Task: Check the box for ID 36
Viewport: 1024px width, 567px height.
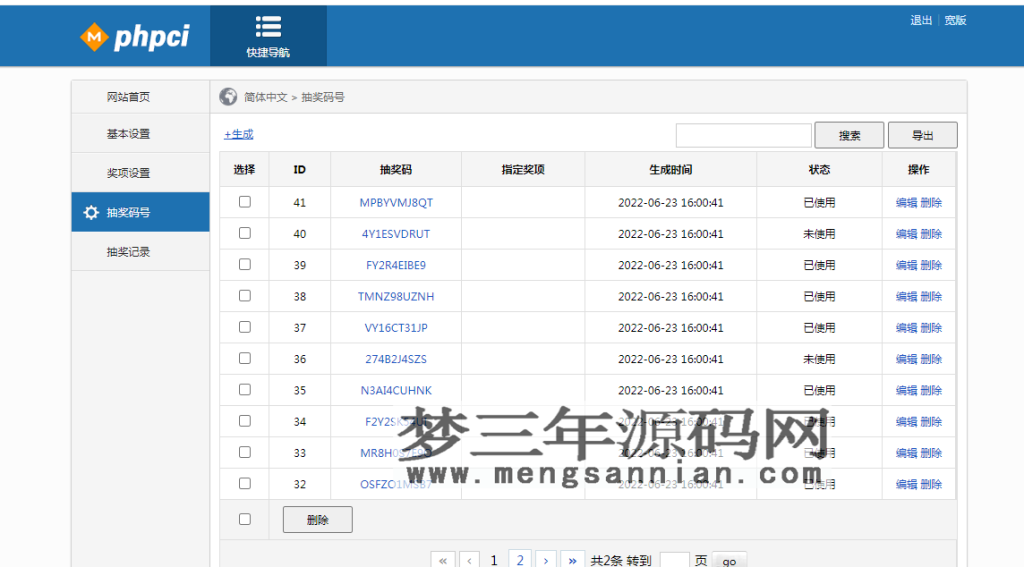Action: pos(245,359)
